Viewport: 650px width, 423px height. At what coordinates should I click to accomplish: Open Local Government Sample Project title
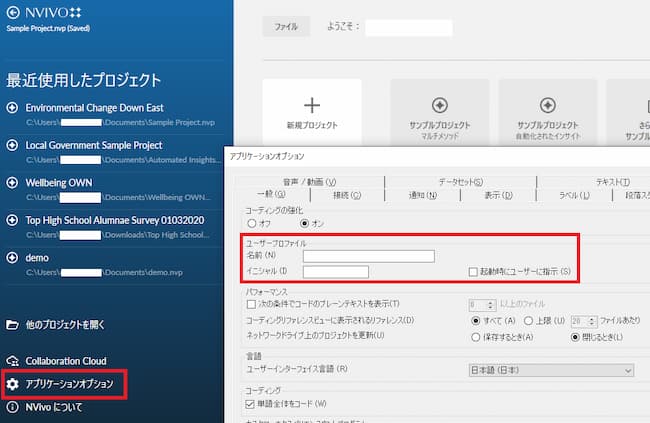point(94,145)
